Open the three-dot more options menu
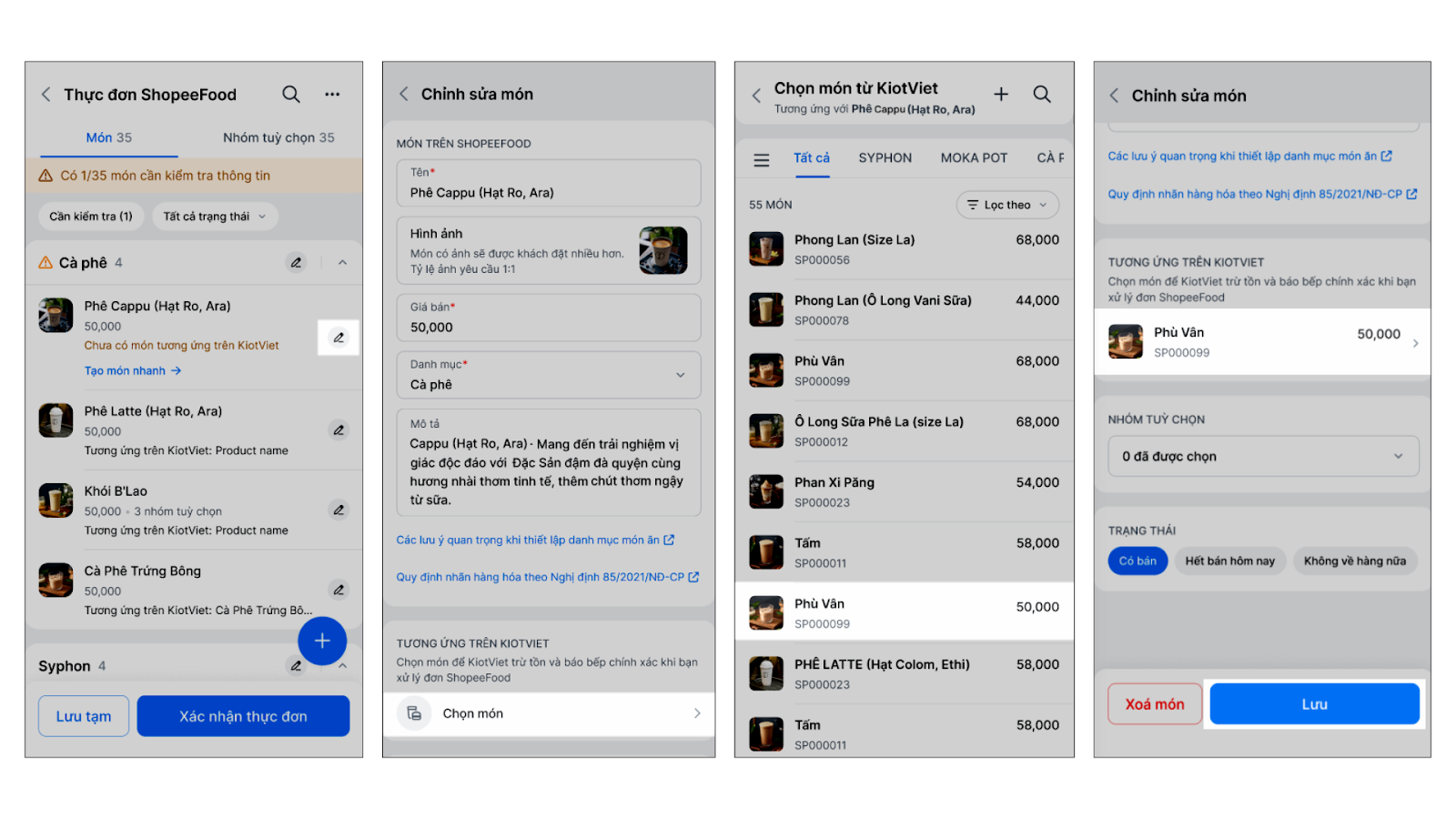This screenshot has height=819, width=1456. (333, 94)
